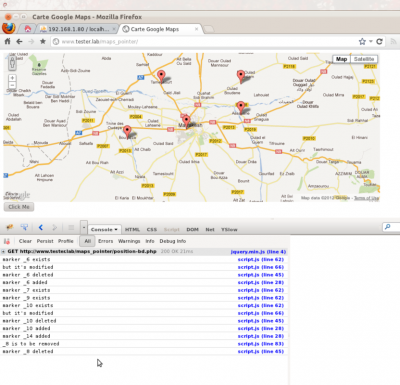
Task: Switch to the CSS panel
Action: point(152,229)
